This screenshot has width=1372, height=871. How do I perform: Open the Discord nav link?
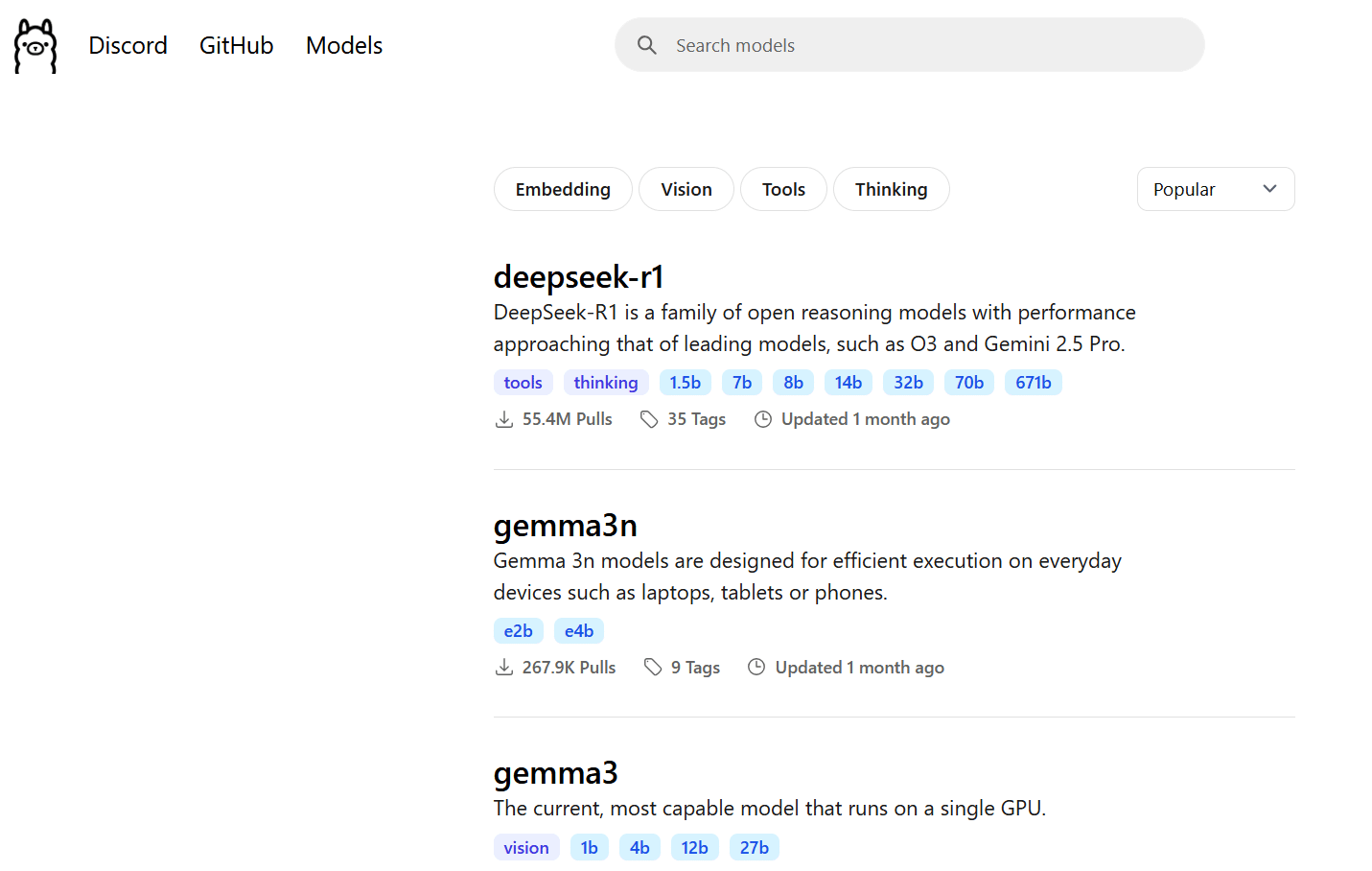tap(128, 45)
